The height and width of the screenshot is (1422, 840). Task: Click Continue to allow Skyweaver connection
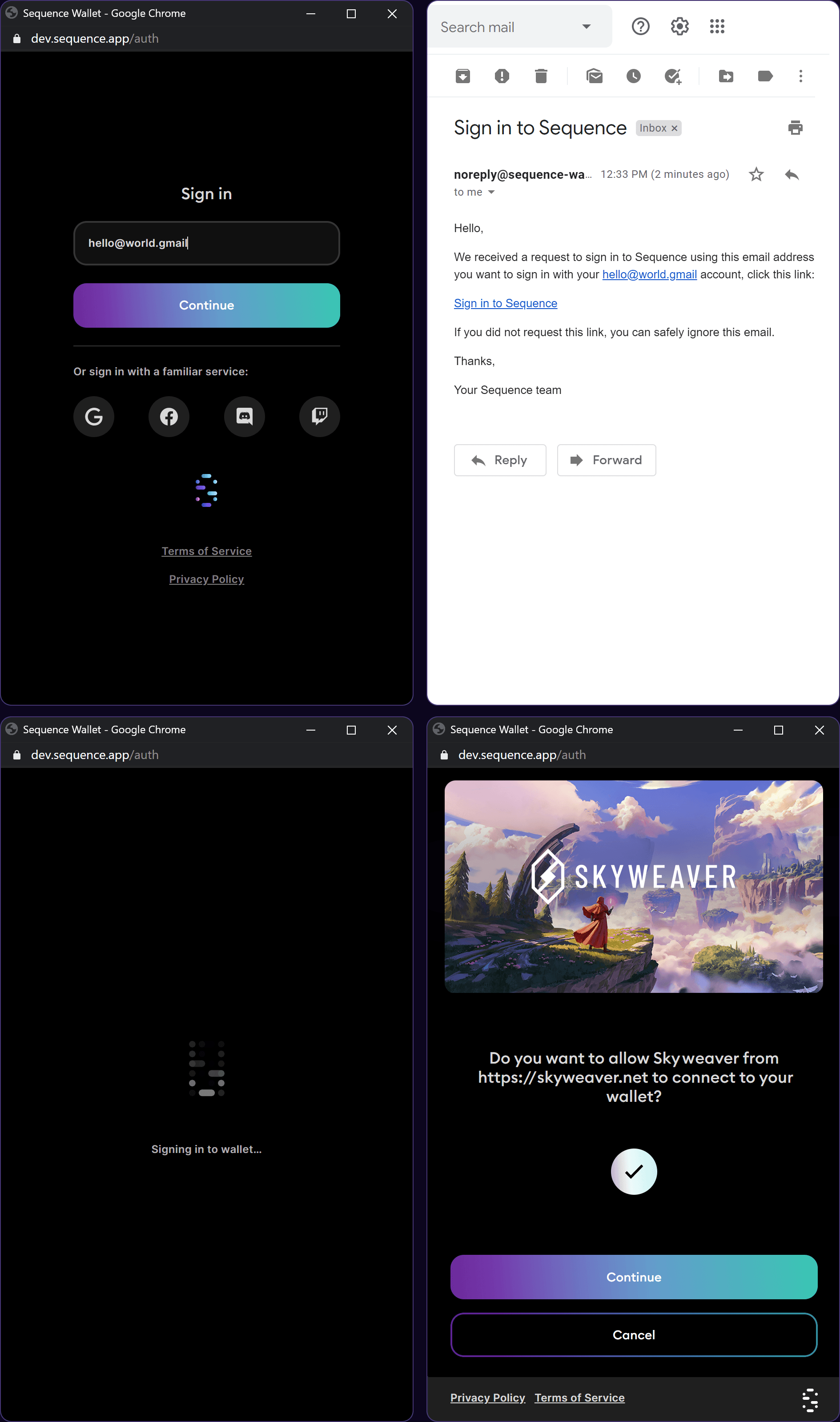pyautogui.click(x=633, y=1277)
